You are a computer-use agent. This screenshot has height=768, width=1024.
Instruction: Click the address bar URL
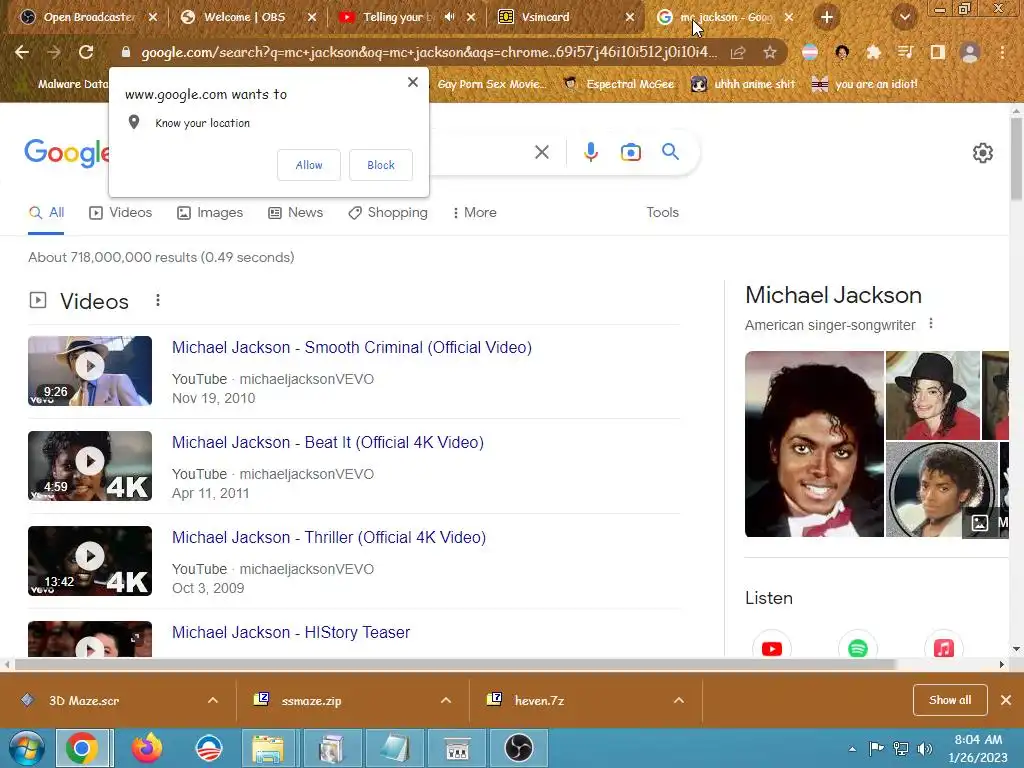tap(429, 52)
